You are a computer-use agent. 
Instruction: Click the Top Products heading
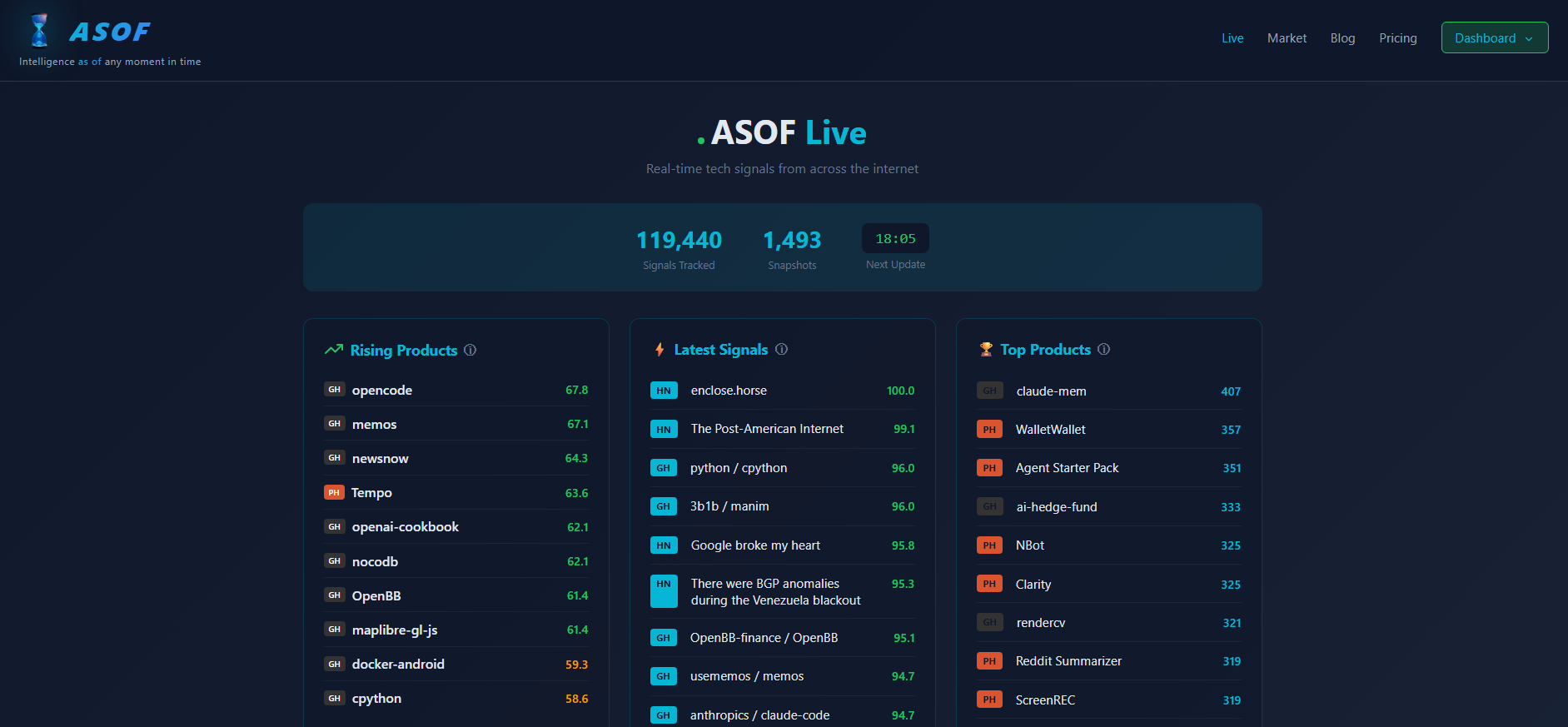pyautogui.click(x=1045, y=349)
